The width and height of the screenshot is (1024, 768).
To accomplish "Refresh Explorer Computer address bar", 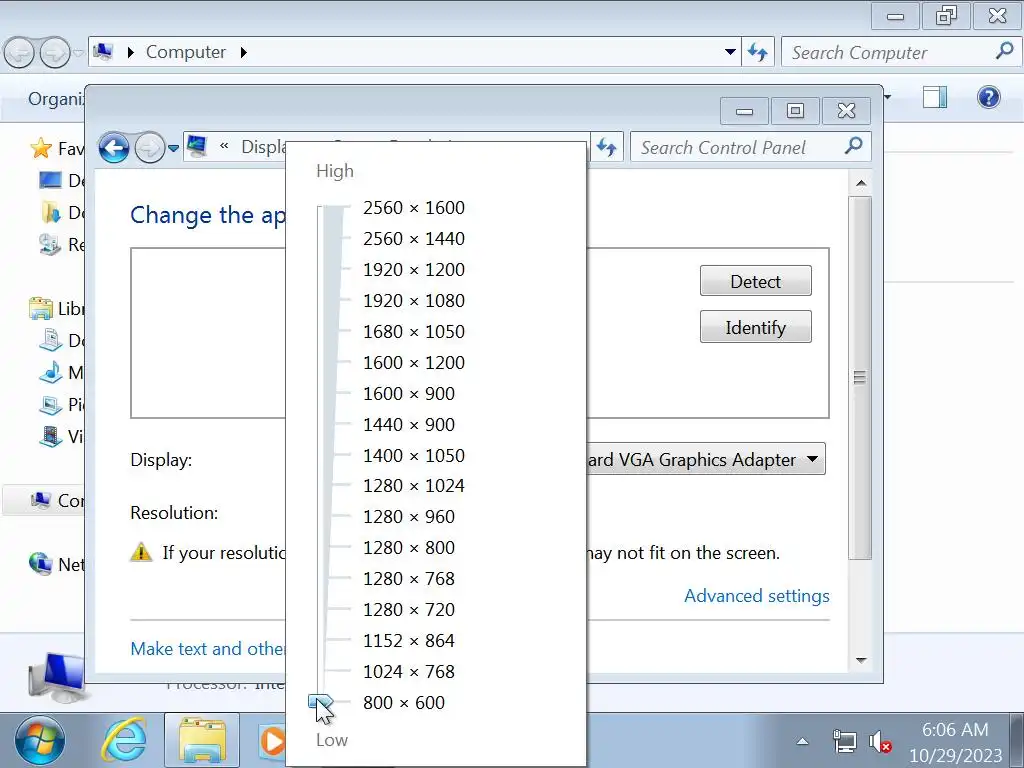I will [758, 52].
